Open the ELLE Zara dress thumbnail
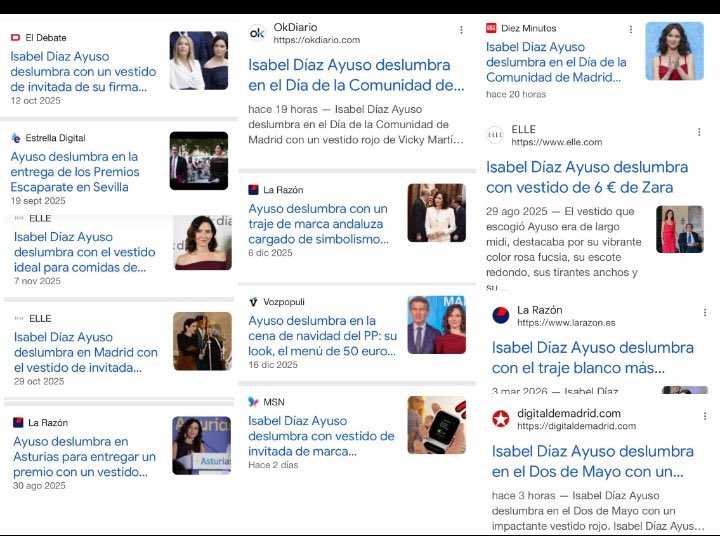The width and height of the screenshot is (720, 536). point(680,229)
